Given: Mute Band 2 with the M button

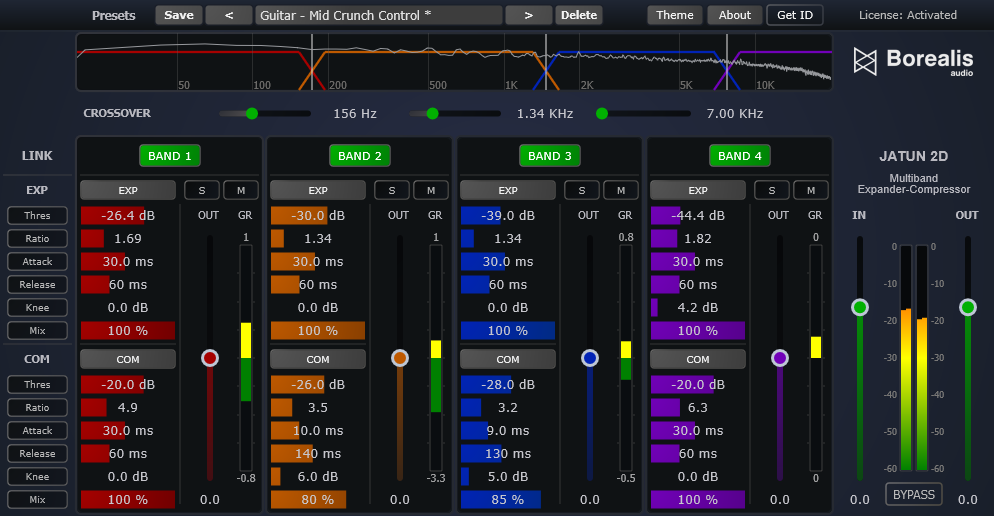Looking at the screenshot, I should coord(431,190).
